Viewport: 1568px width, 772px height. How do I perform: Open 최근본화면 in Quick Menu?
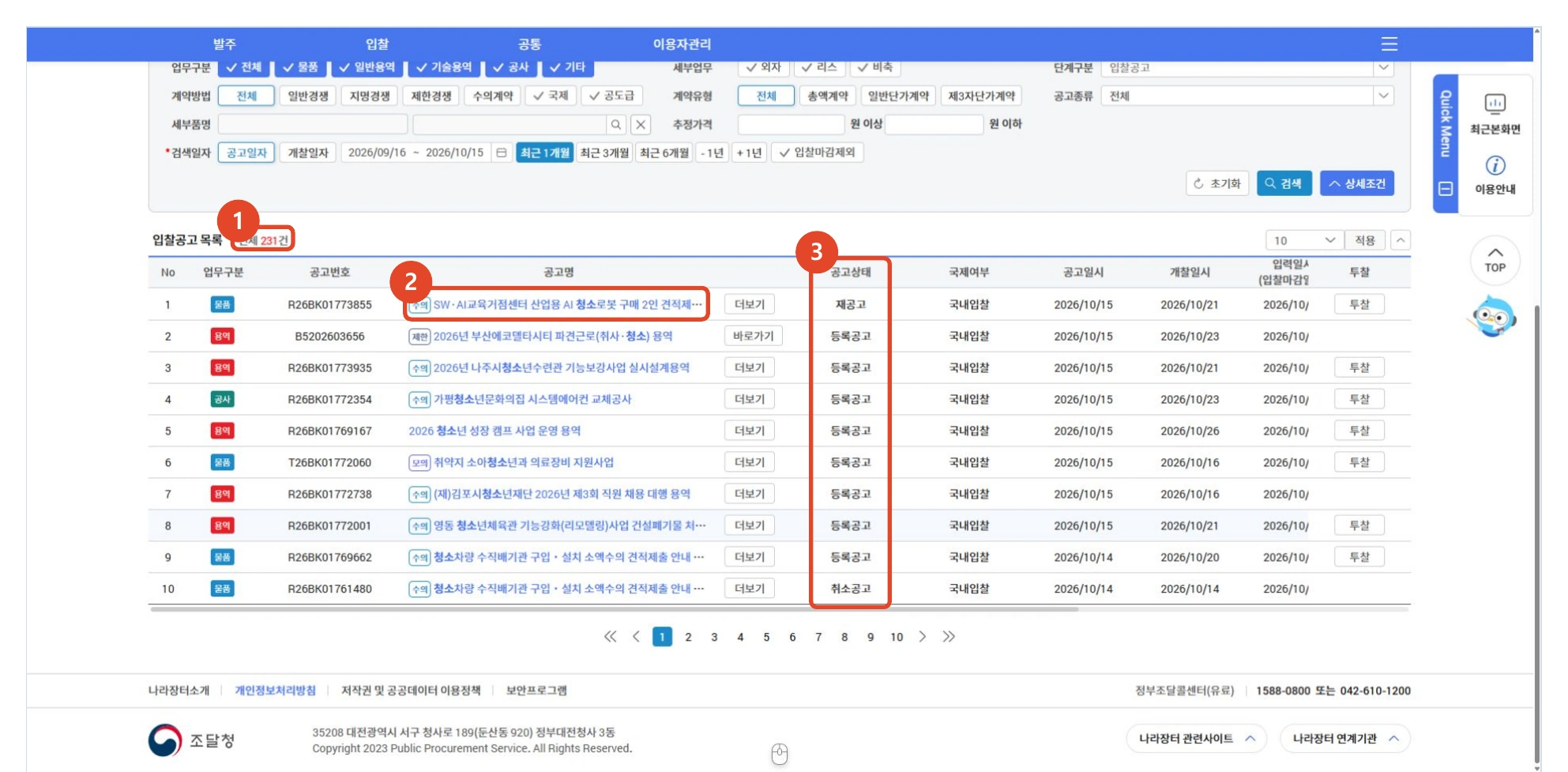(x=1495, y=113)
